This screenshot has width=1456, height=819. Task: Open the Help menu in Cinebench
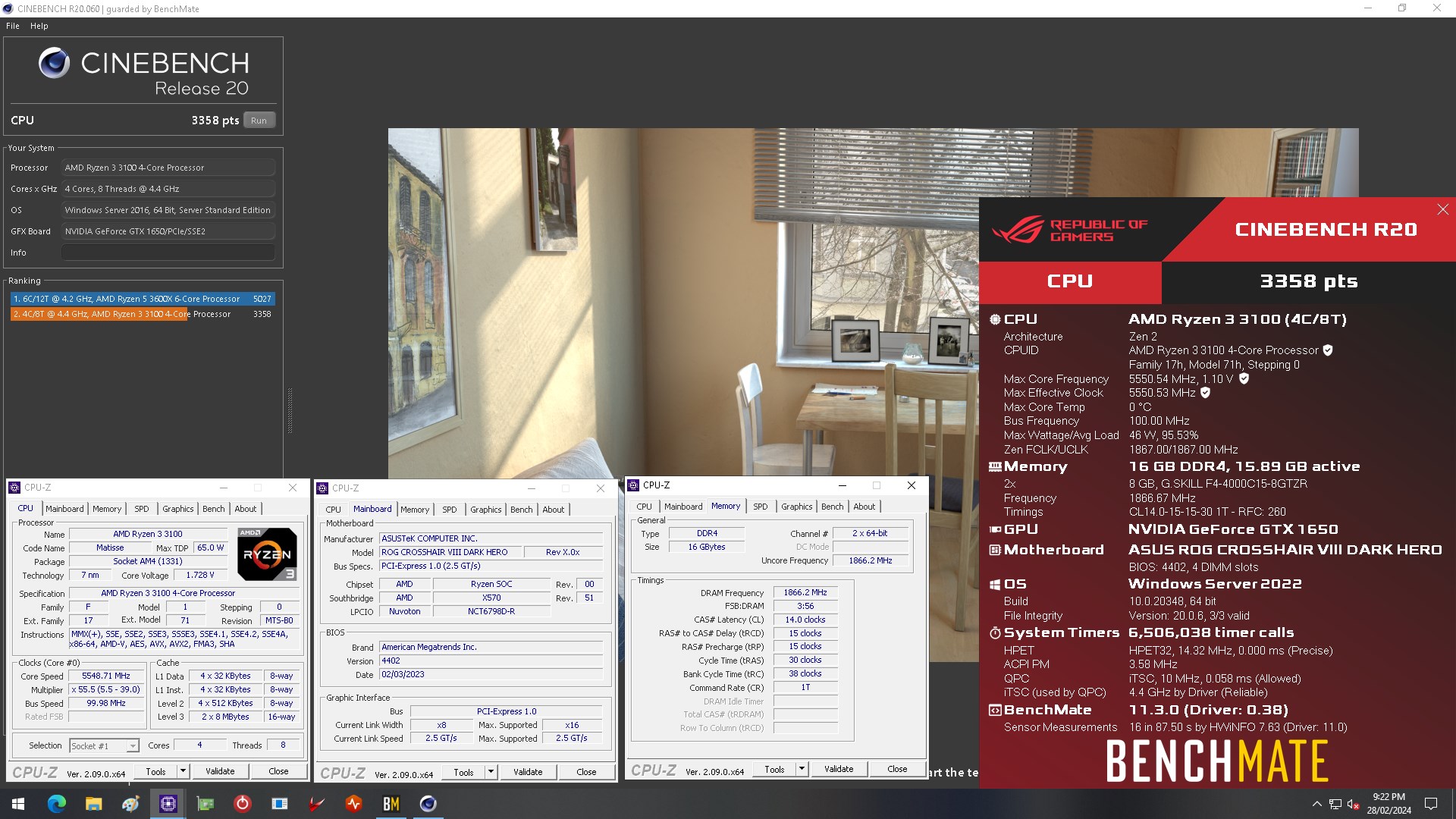(39, 26)
